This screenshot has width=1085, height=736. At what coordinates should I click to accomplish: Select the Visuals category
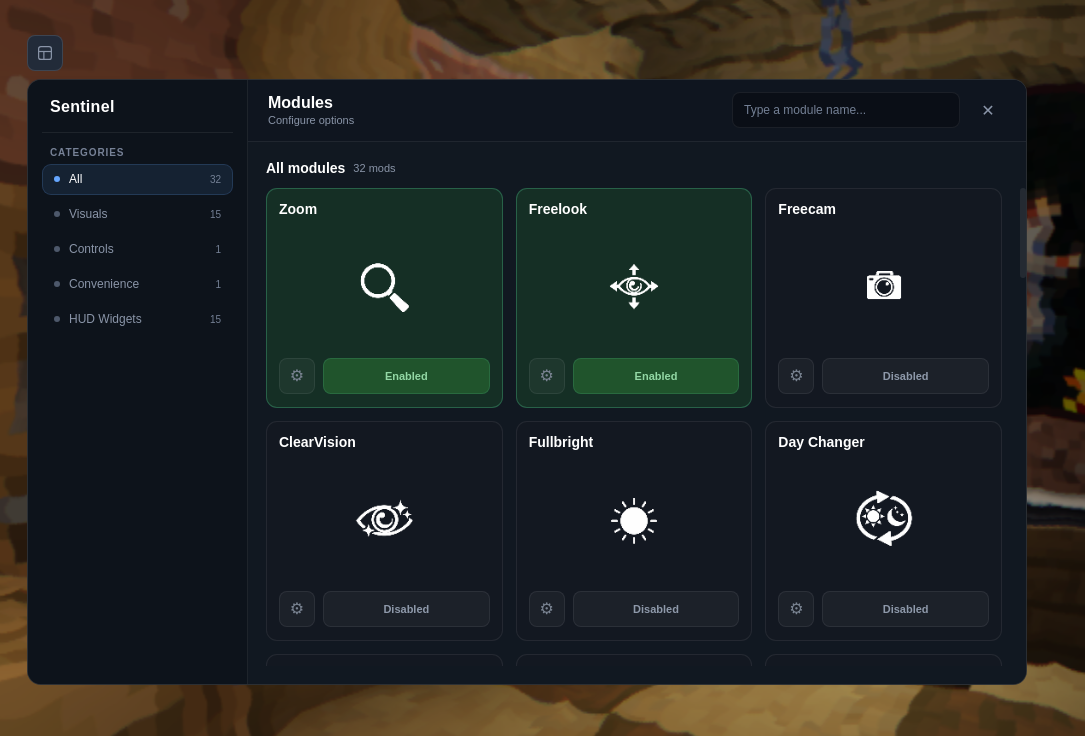137,214
